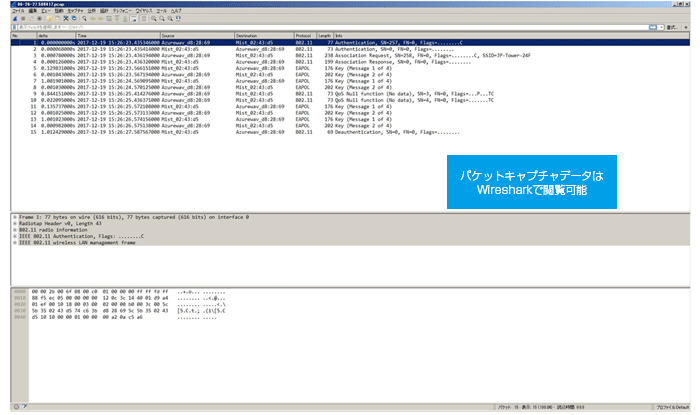Screen dimensions: 700x415
Task: Go back in packet history
Action: [93, 19]
